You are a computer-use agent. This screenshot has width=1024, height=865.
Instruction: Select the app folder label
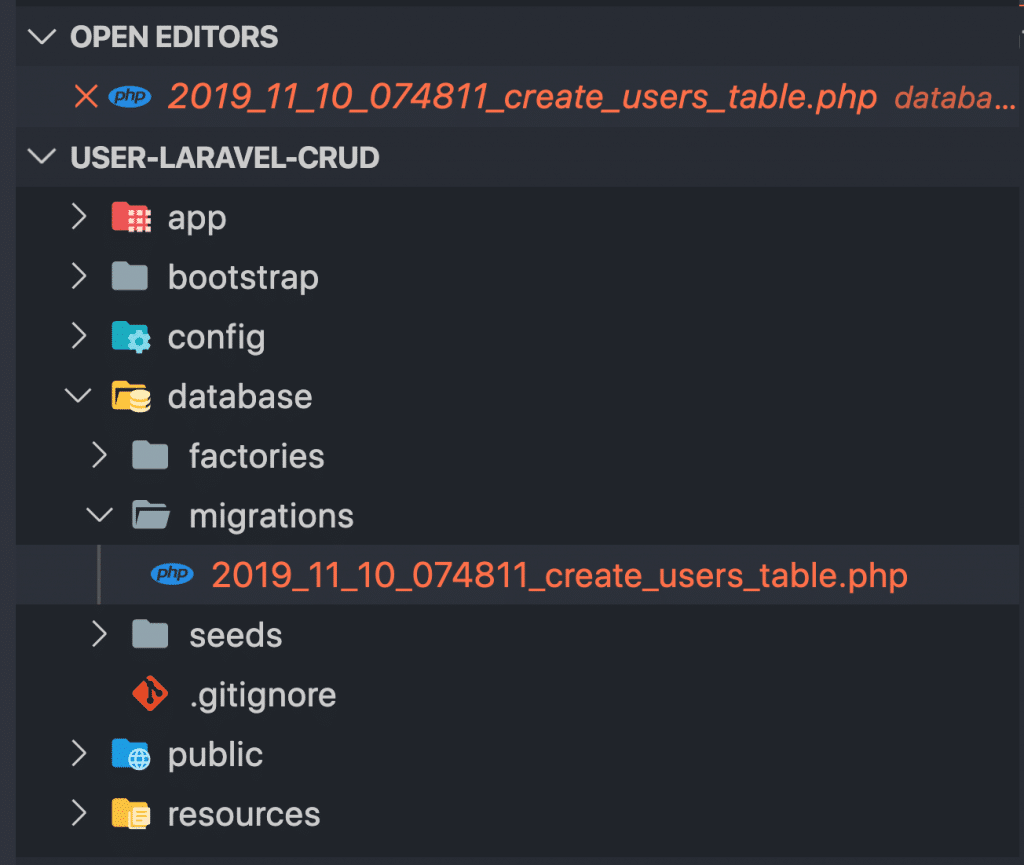point(197,219)
